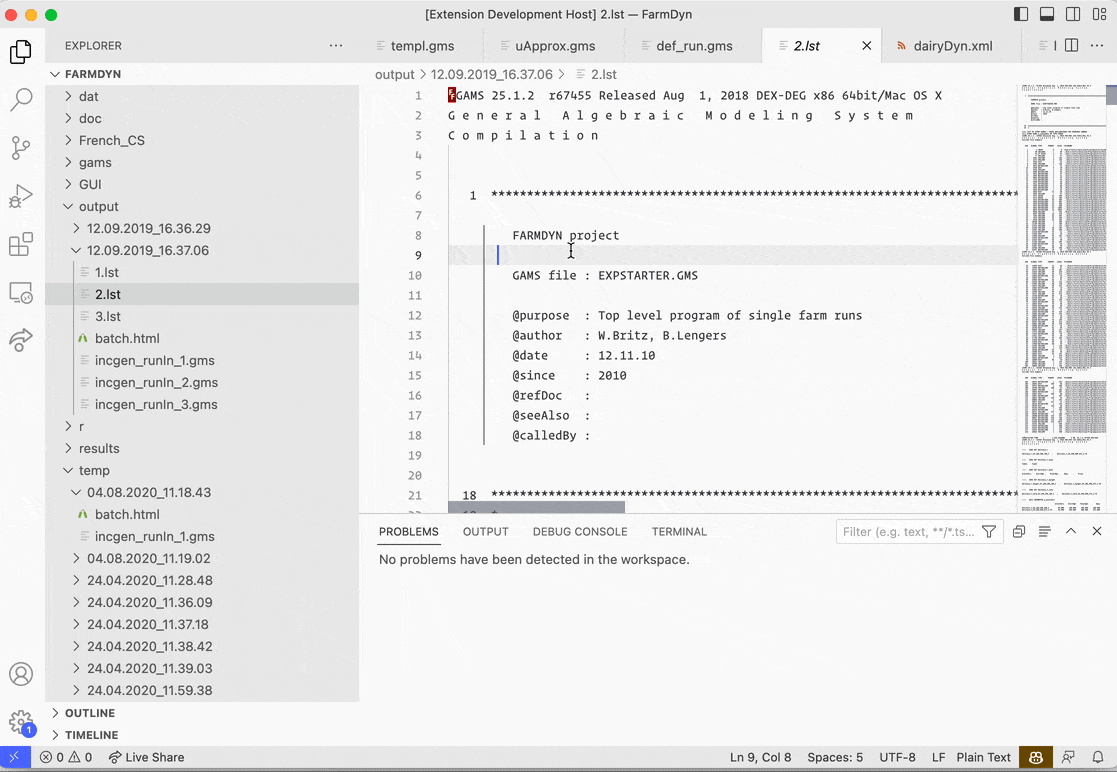Toggle the secondary side bar

pos(1073,14)
